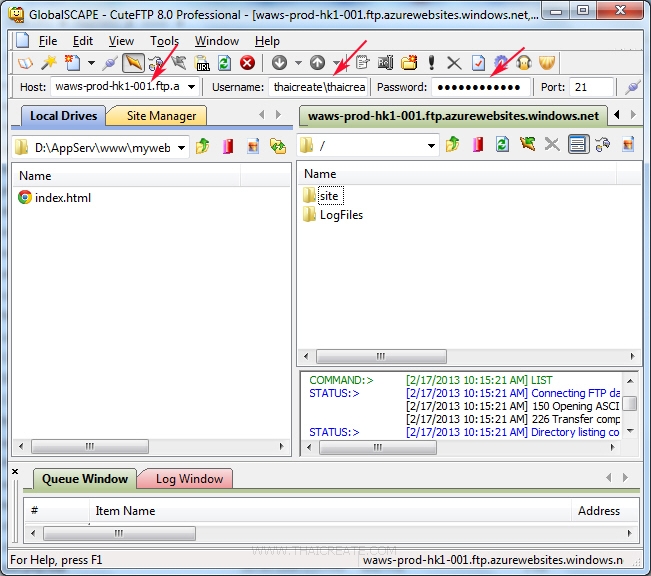Click the # column header in queue
This screenshot has height=576, width=651.
56,510
